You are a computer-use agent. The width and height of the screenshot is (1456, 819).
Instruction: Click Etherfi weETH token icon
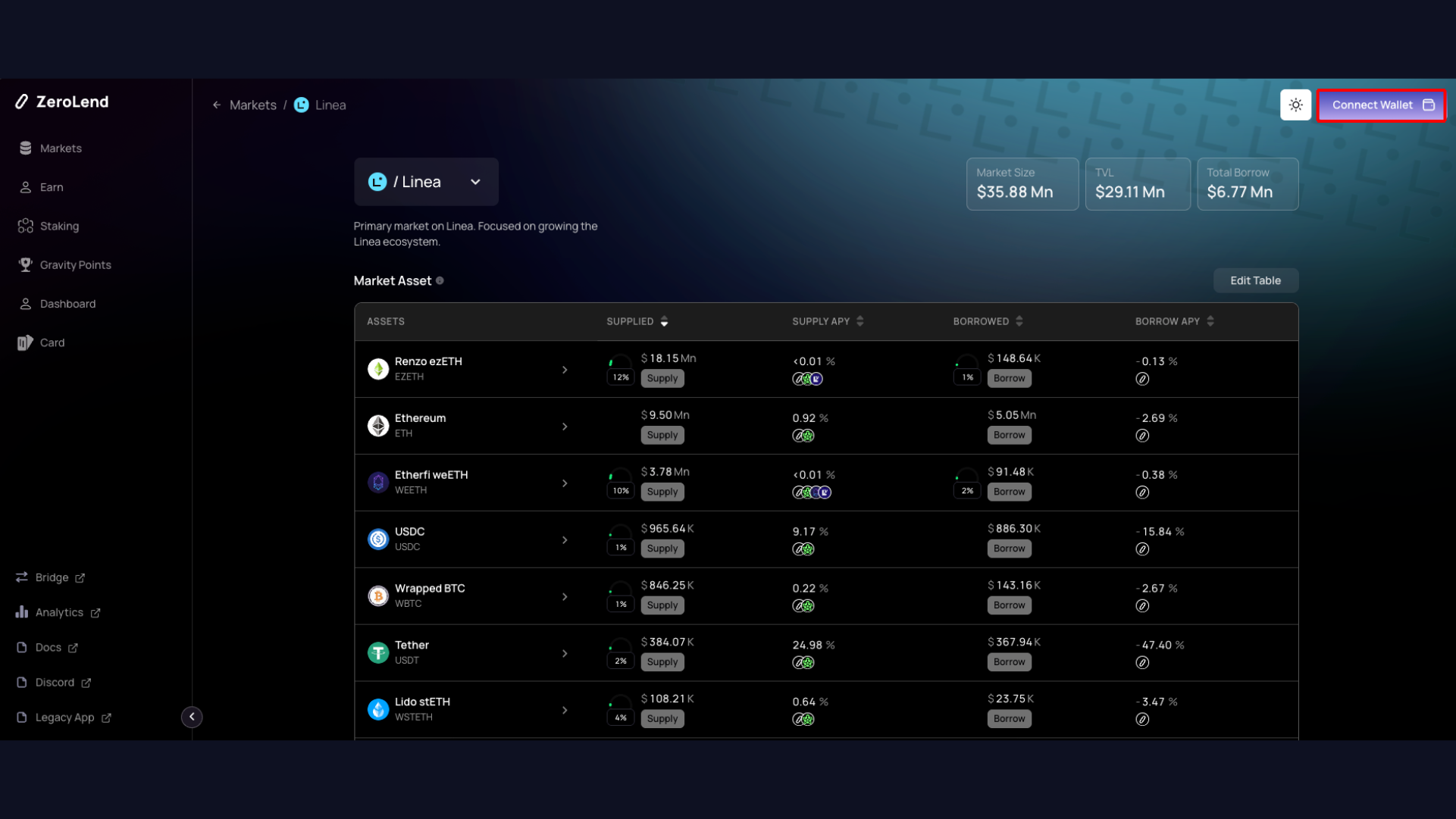[x=378, y=483]
